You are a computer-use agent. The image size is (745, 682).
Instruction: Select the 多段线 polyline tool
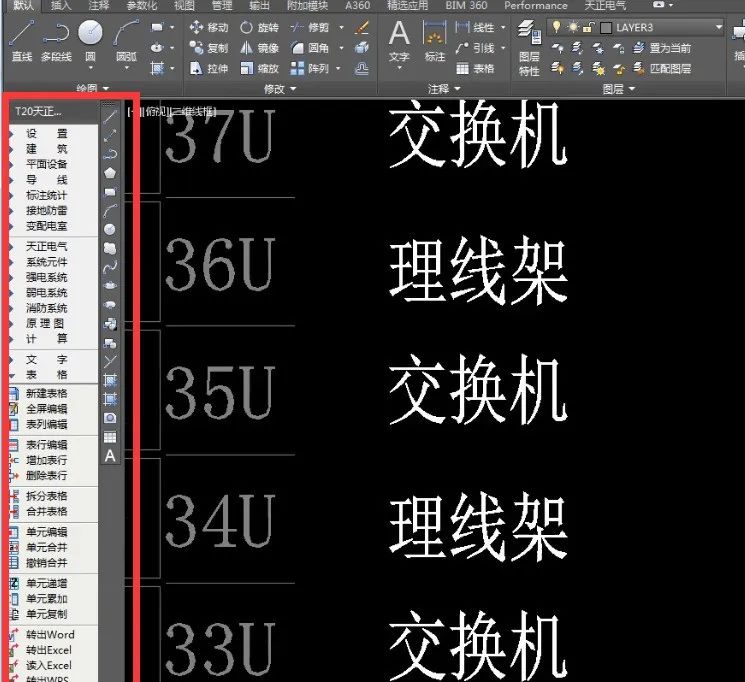click(x=56, y=41)
